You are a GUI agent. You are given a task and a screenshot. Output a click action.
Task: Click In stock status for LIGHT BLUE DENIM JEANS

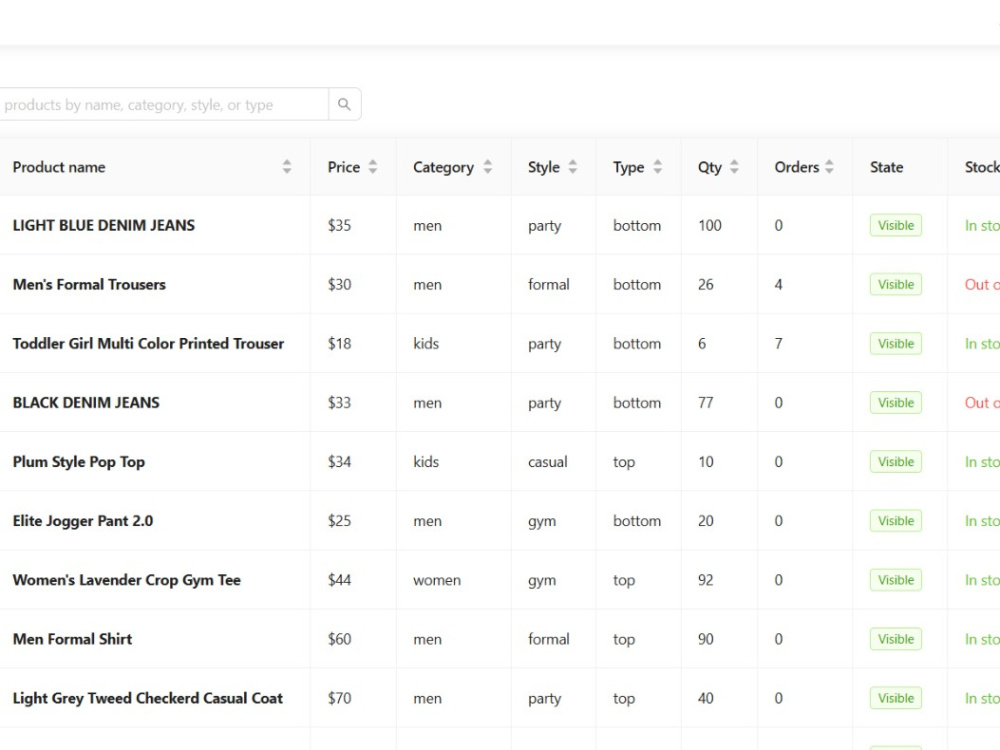tap(982, 225)
